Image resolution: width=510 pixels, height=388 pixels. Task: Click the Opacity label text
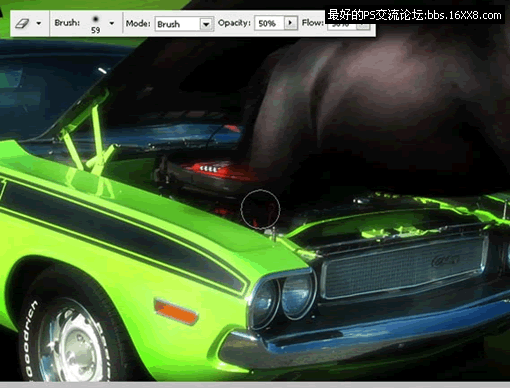pos(234,23)
